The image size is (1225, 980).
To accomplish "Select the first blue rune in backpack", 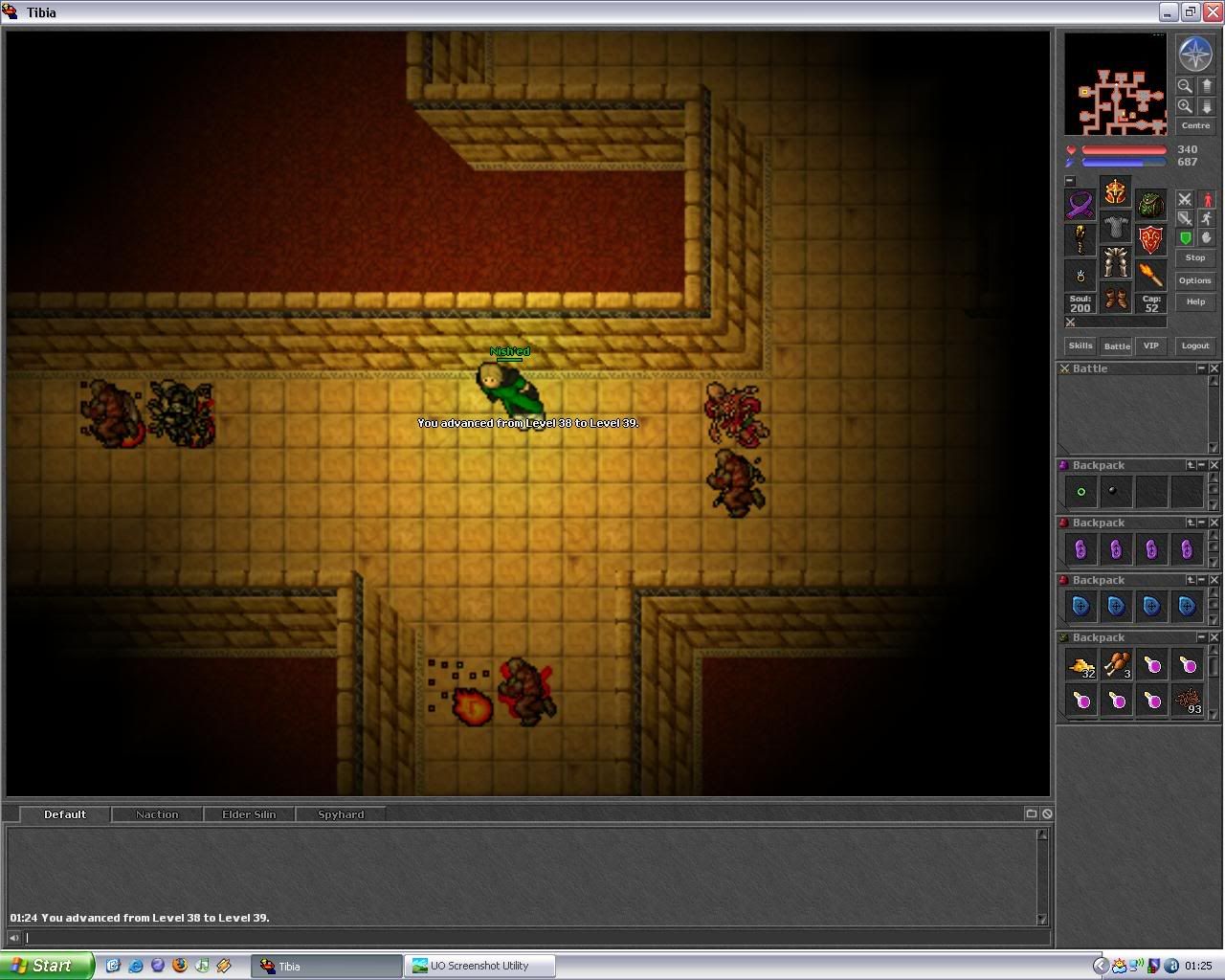I will [x=1081, y=607].
